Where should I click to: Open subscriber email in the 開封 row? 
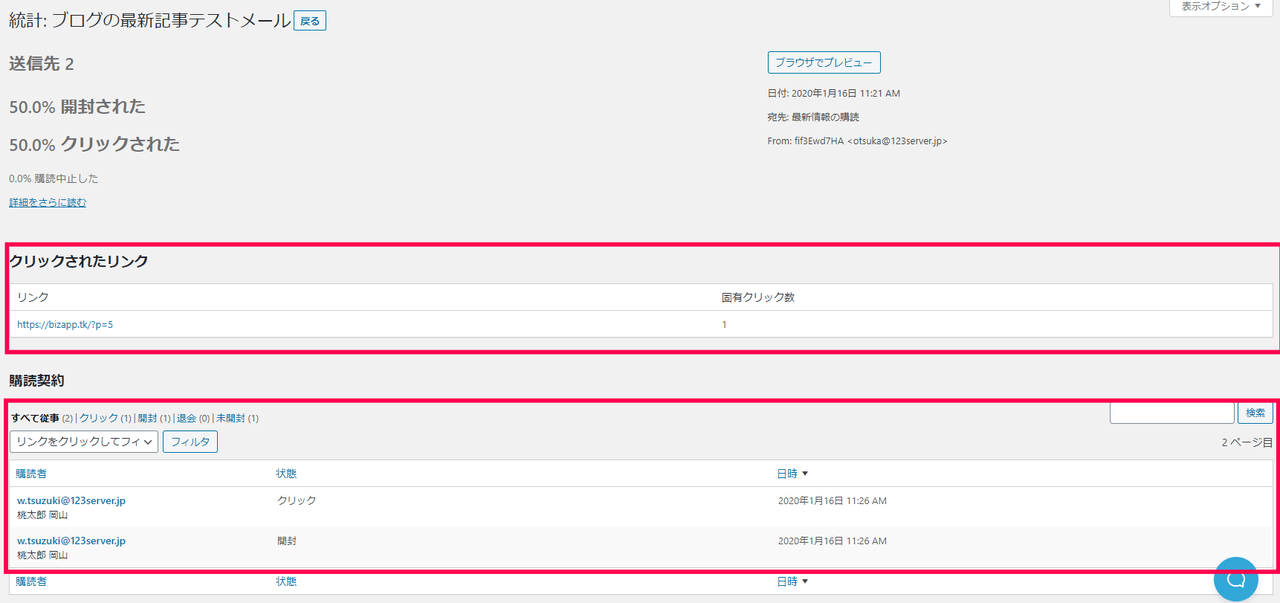coord(71,540)
